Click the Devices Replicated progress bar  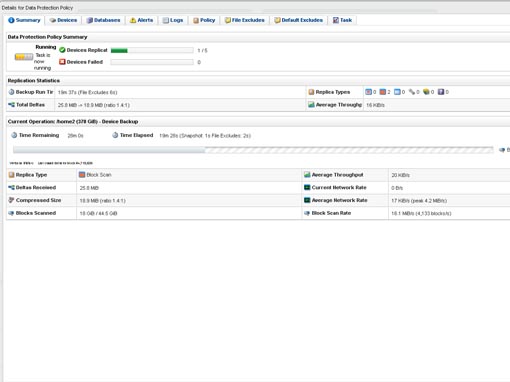152,50
